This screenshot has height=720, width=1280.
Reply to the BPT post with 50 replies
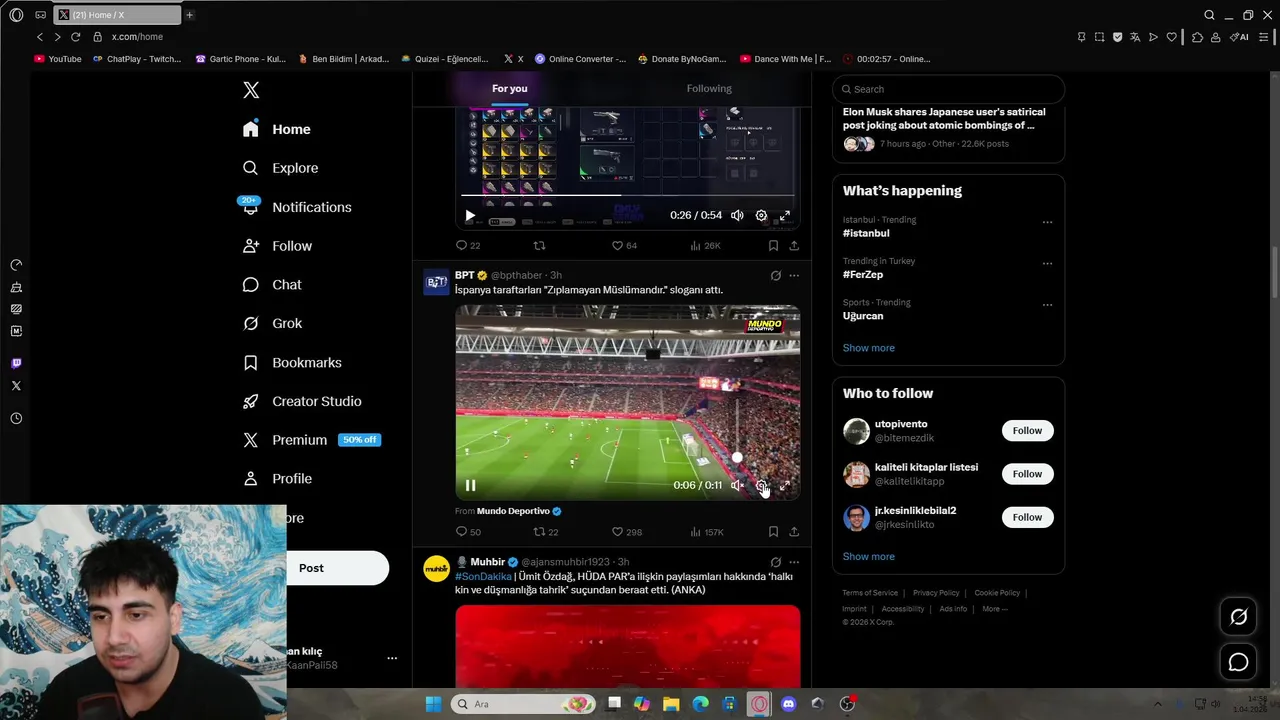(x=468, y=532)
